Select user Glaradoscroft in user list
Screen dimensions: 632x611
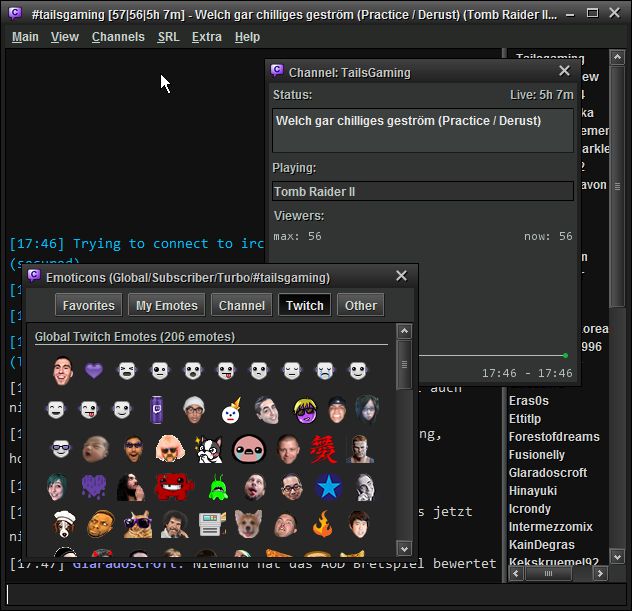(547, 473)
